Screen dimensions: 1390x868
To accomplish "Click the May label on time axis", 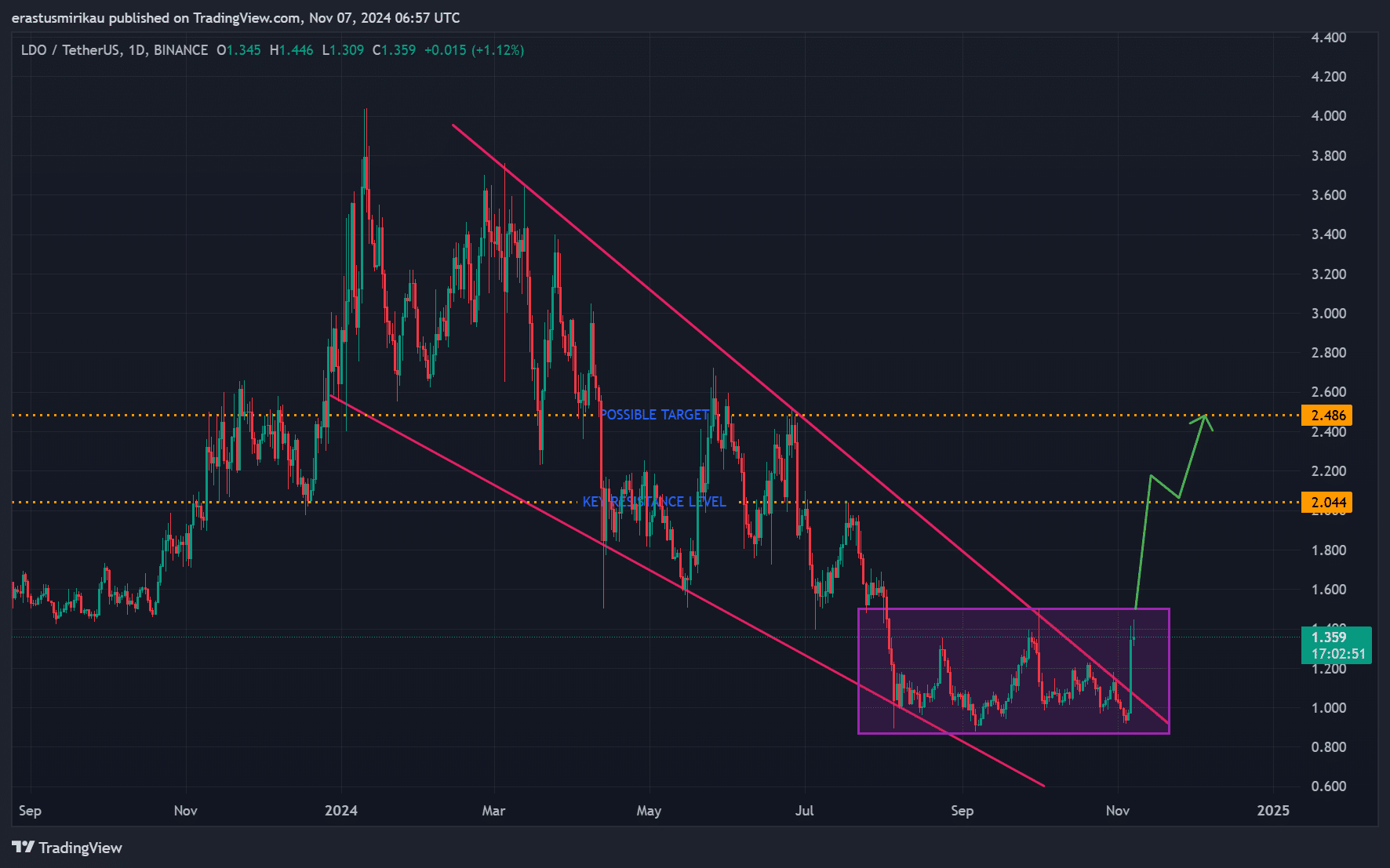I will click(649, 811).
